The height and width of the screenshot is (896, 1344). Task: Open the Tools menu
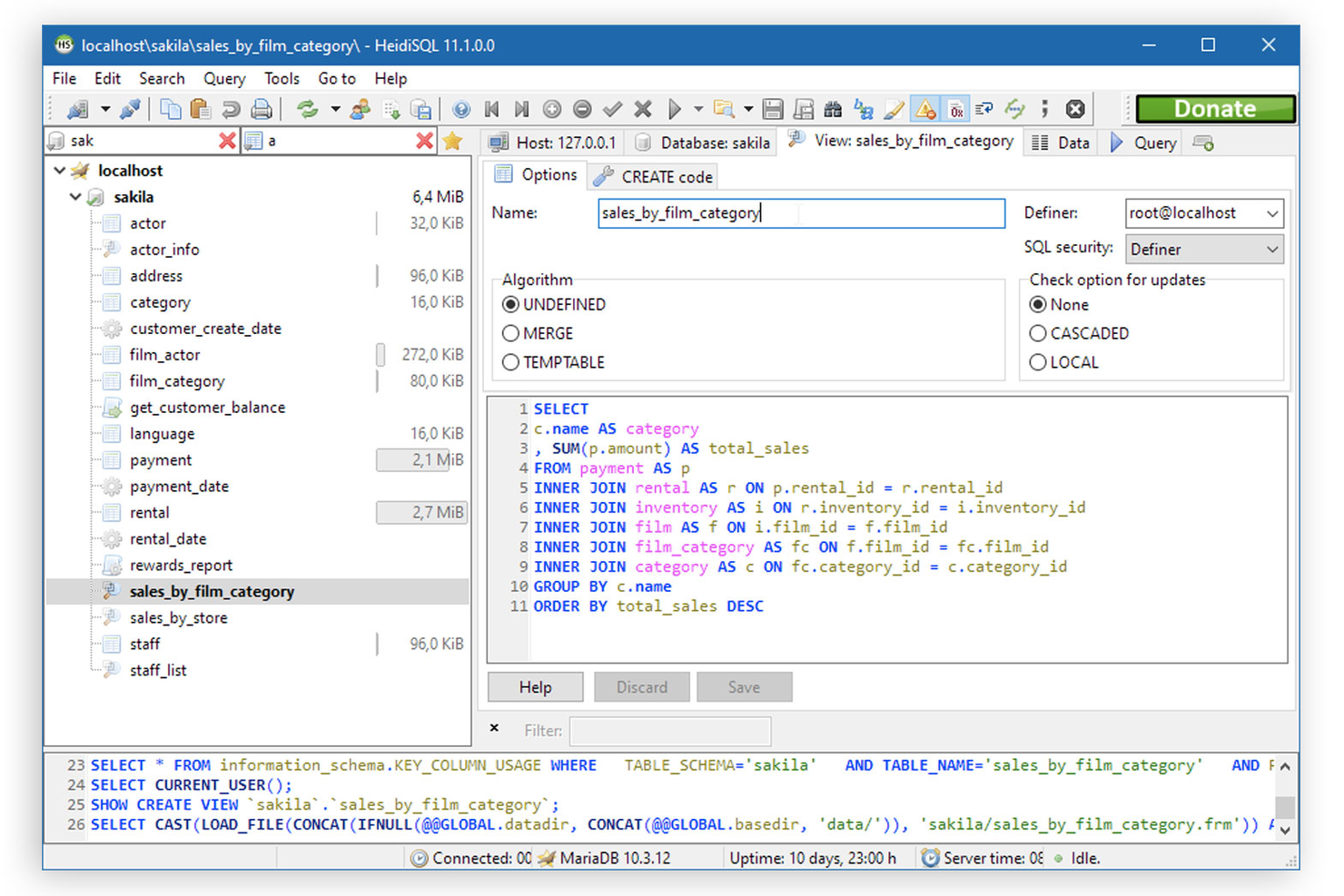[282, 78]
